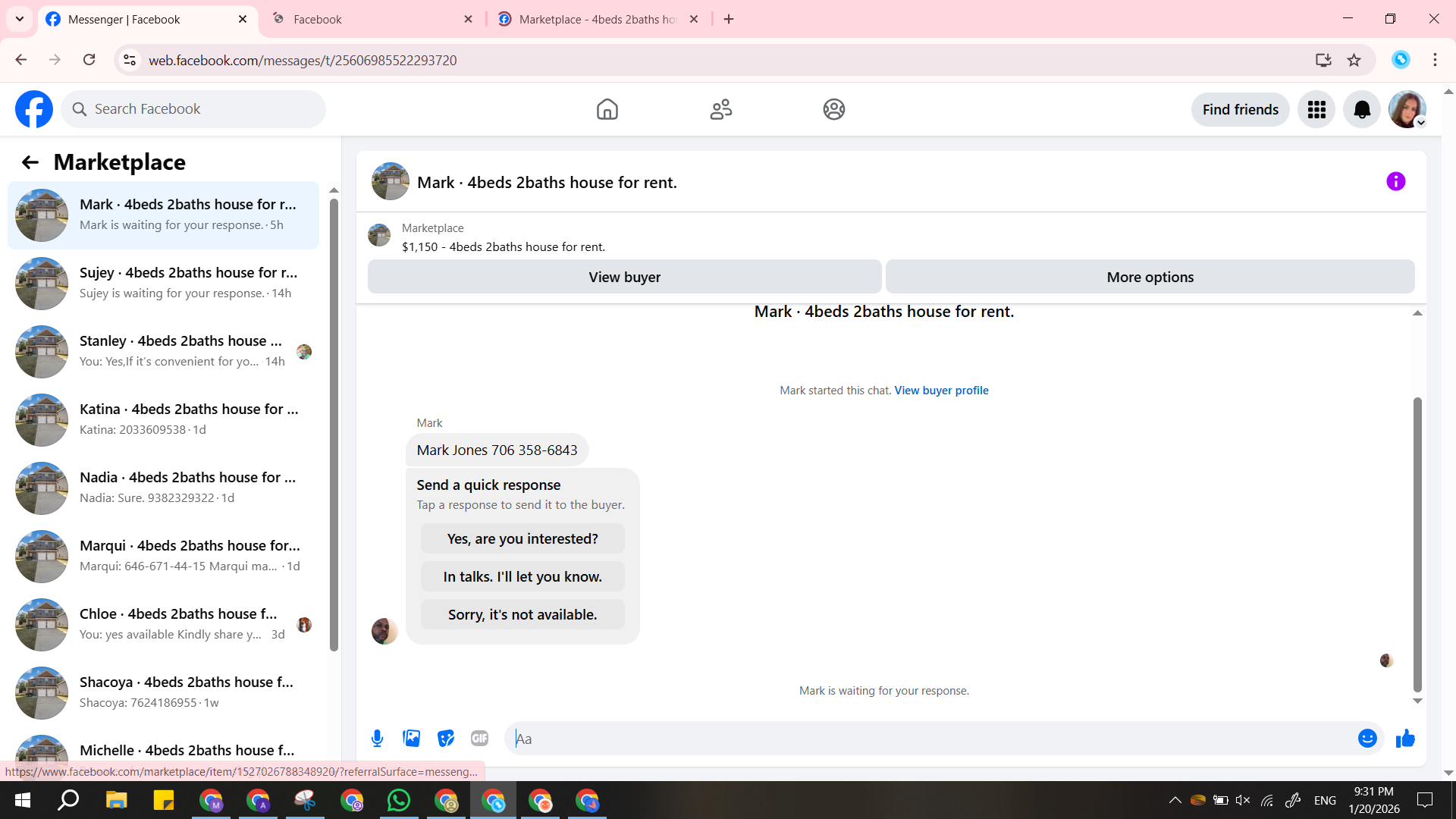Close the Marketplace browser tab

pos(694,19)
